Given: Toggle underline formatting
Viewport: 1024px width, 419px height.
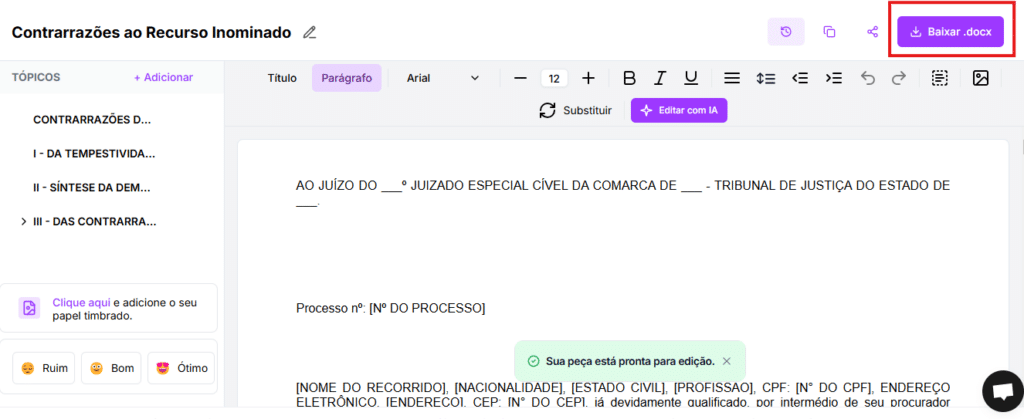Looking at the screenshot, I should coord(691,78).
